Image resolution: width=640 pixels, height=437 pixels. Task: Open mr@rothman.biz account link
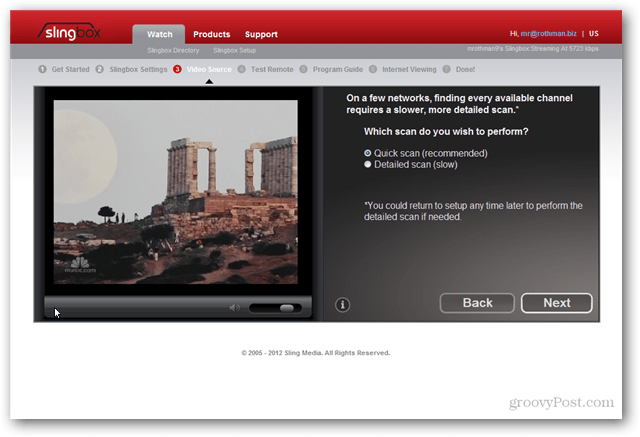pyautogui.click(x=548, y=33)
